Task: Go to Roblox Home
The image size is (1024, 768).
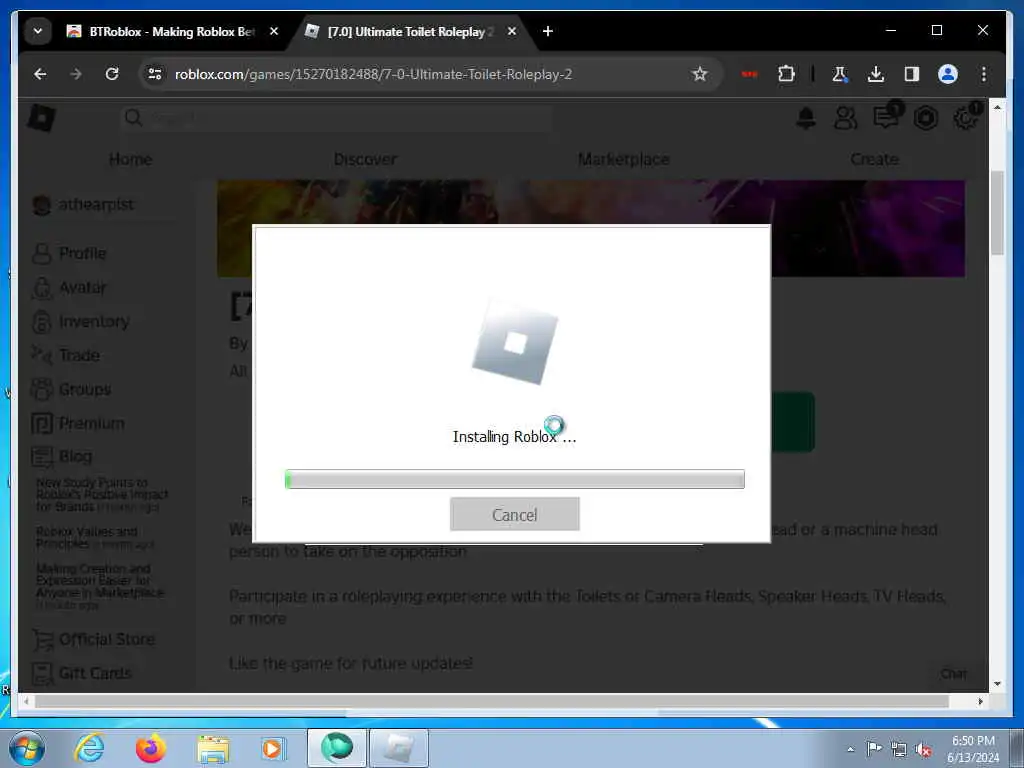Action: [131, 159]
